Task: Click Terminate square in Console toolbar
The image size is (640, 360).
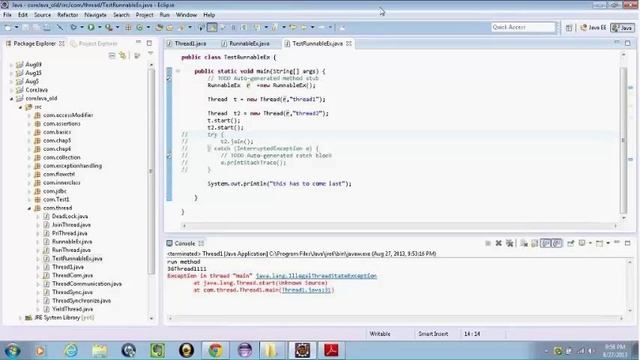Action: point(488,243)
